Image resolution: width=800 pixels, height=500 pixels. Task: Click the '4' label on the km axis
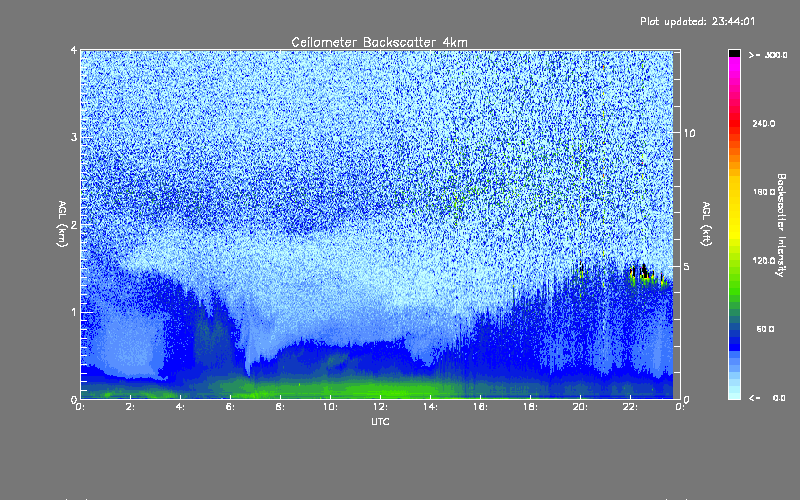coord(74,50)
